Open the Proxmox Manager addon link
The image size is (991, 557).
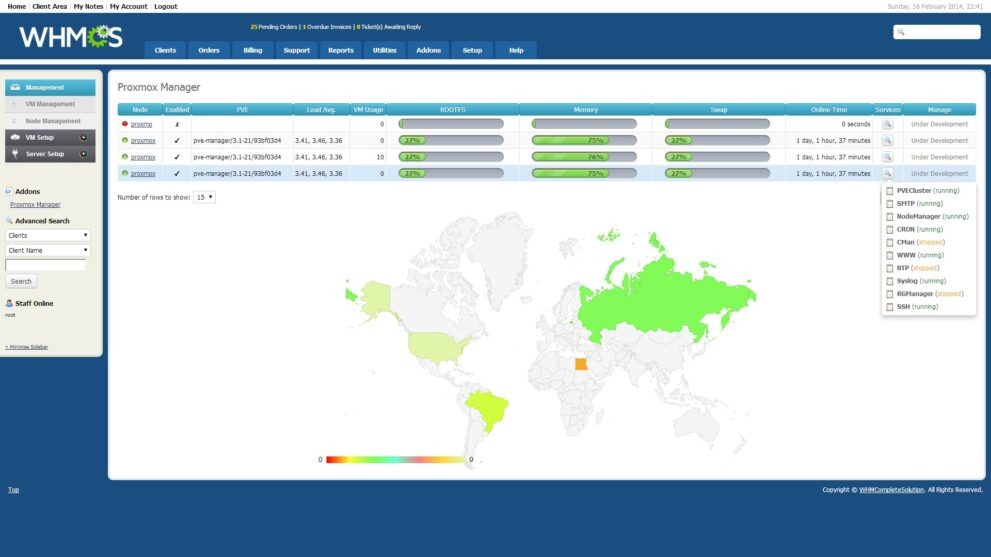pos(35,204)
